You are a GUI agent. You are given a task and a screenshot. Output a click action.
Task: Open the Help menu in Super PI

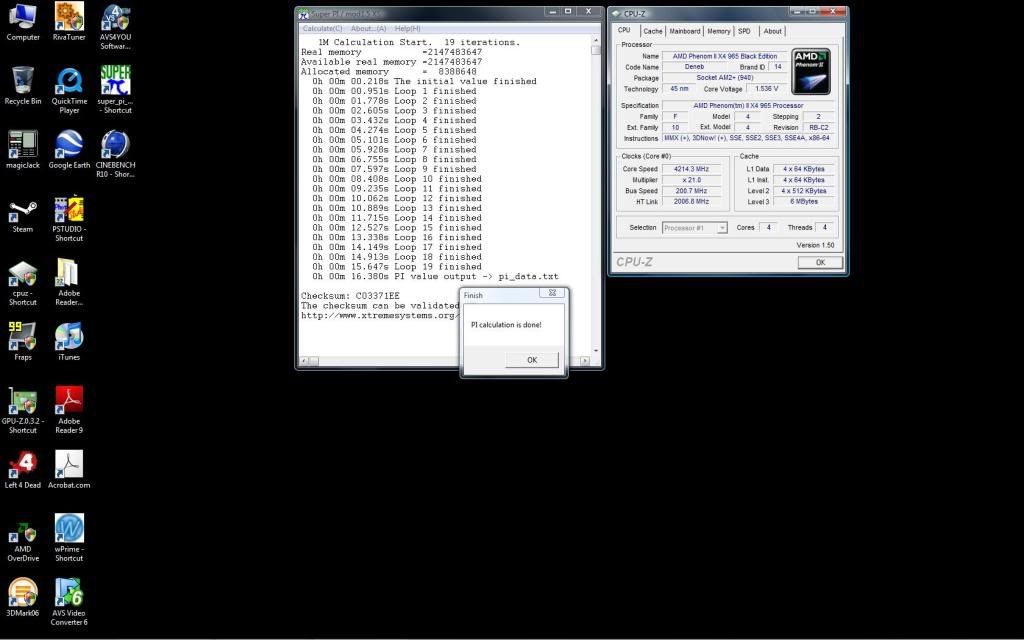tap(408, 29)
